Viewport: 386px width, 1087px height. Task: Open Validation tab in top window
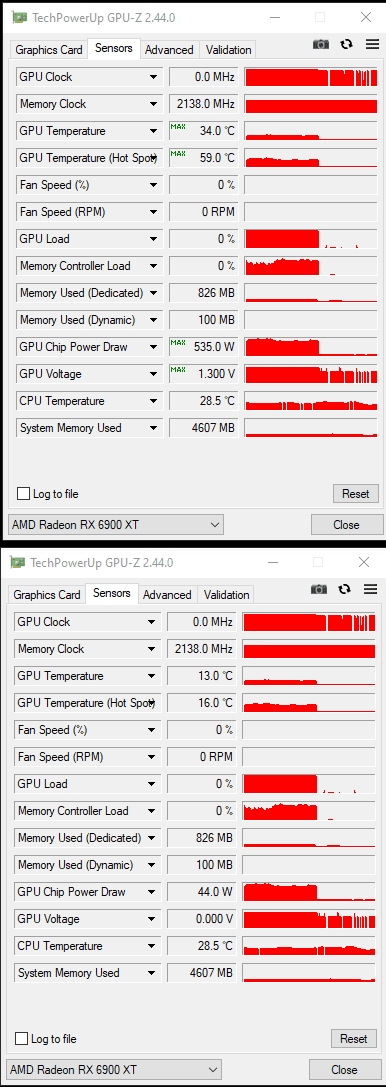(x=229, y=50)
